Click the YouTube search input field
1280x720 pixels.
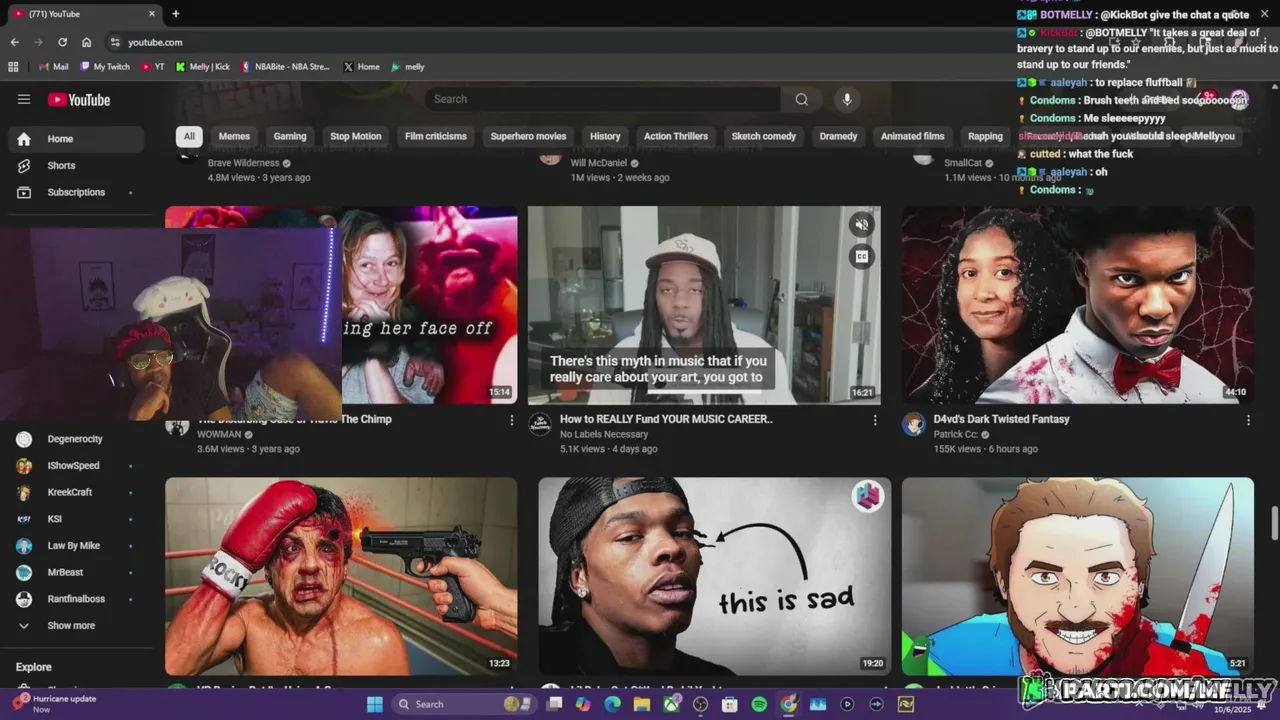(603, 99)
